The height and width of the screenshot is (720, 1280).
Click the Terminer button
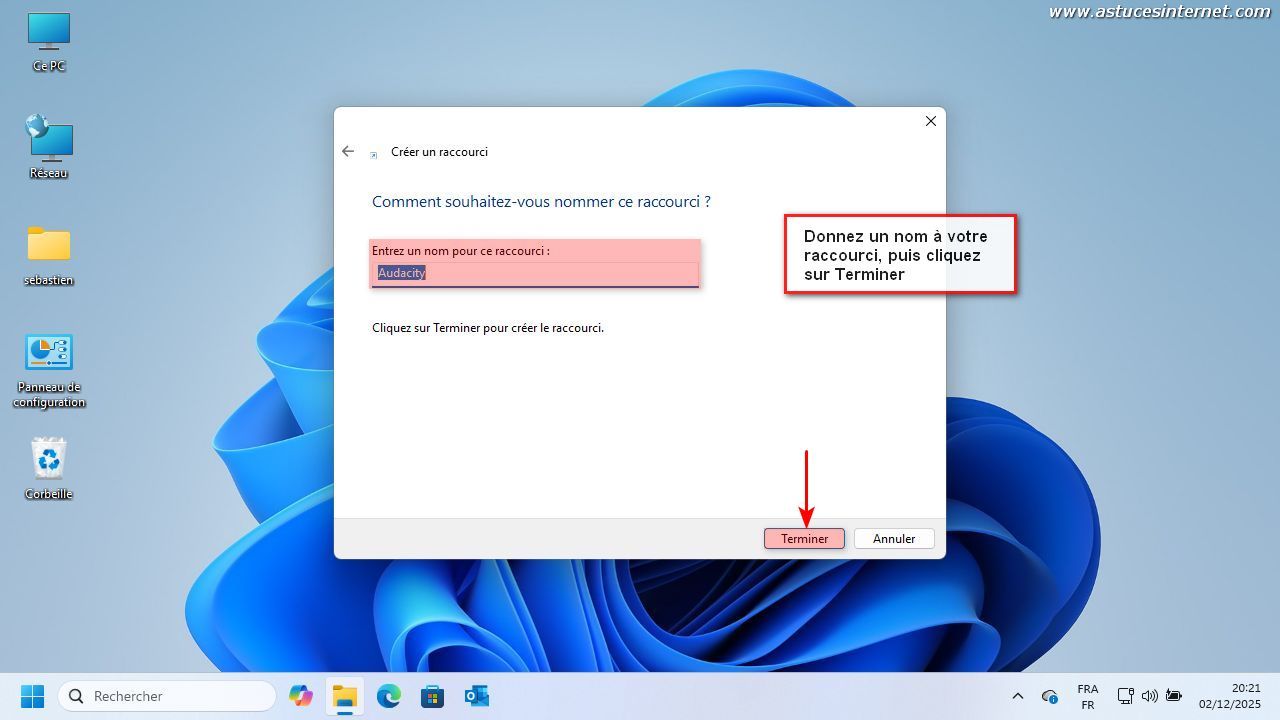click(x=804, y=538)
